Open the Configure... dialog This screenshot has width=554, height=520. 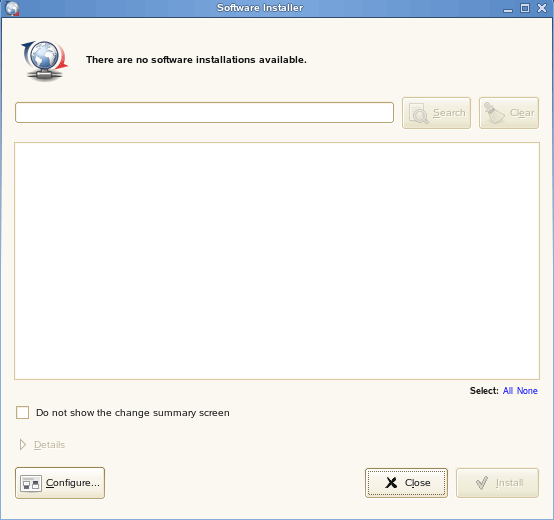(60, 483)
